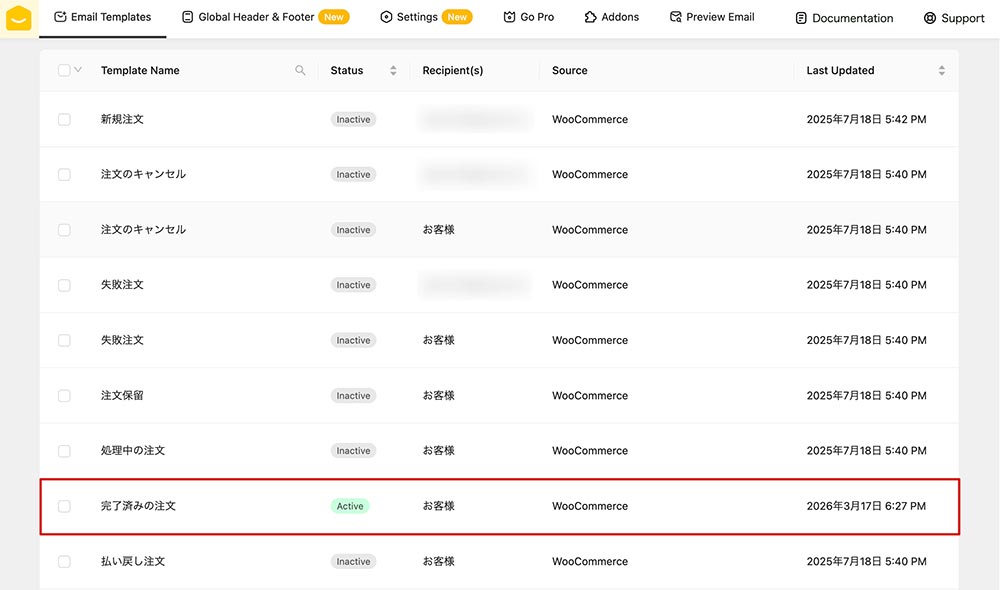This screenshot has height=590, width=1000.
Task: Tick the checkbox for 新規注文 row
Action: click(64, 119)
